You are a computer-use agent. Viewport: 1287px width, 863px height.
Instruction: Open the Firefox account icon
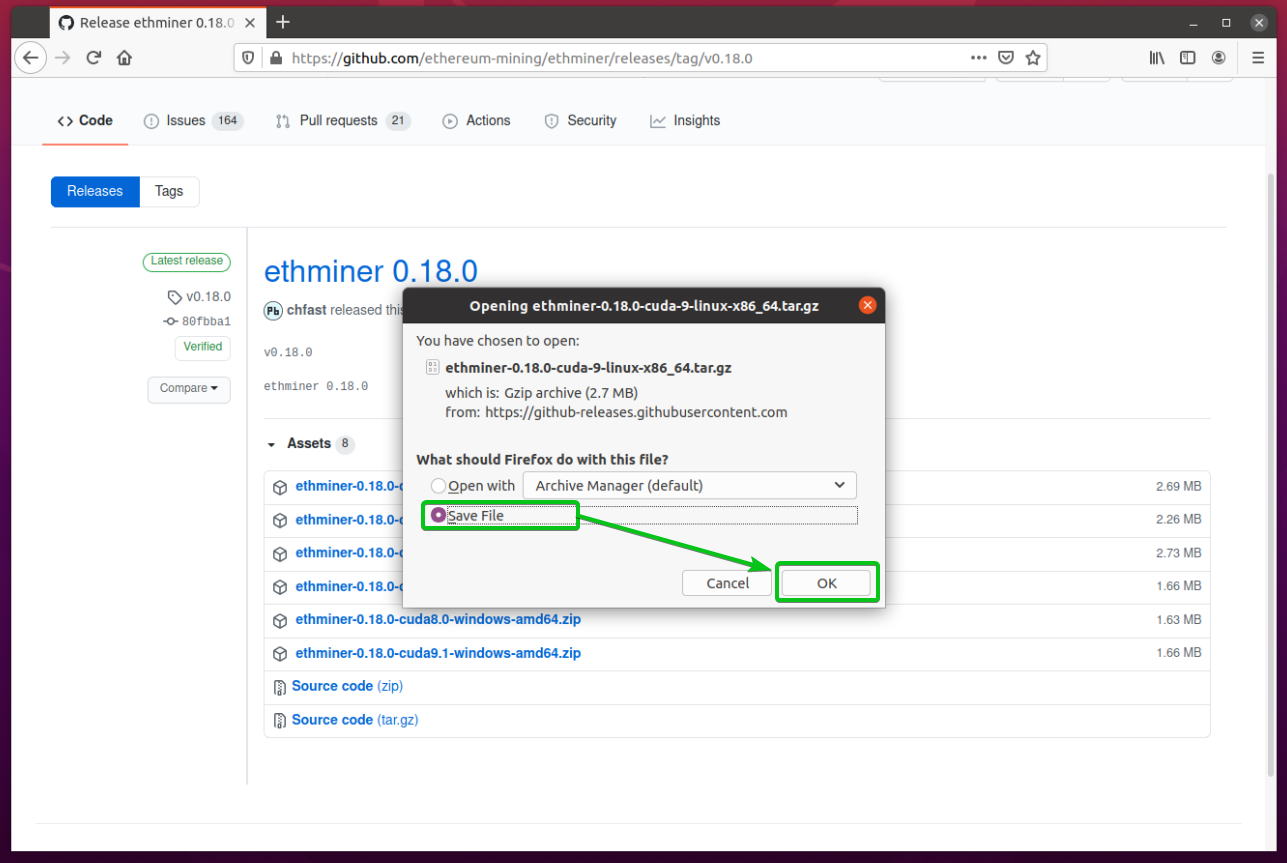(x=1219, y=58)
